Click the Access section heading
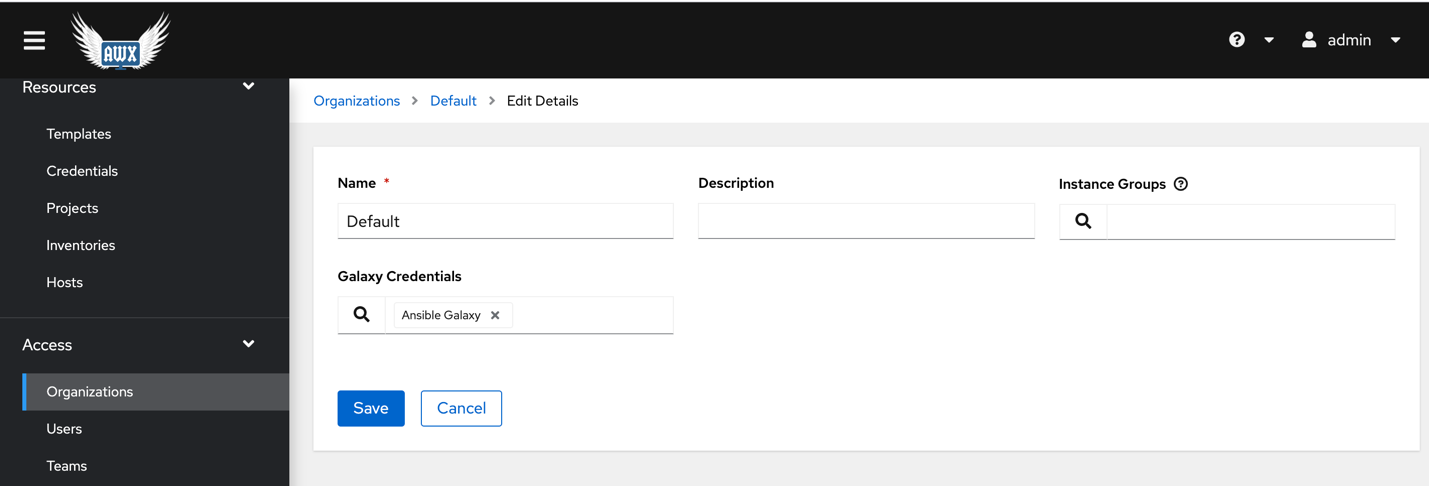This screenshot has width=1429, height=486. click(47, 345)
